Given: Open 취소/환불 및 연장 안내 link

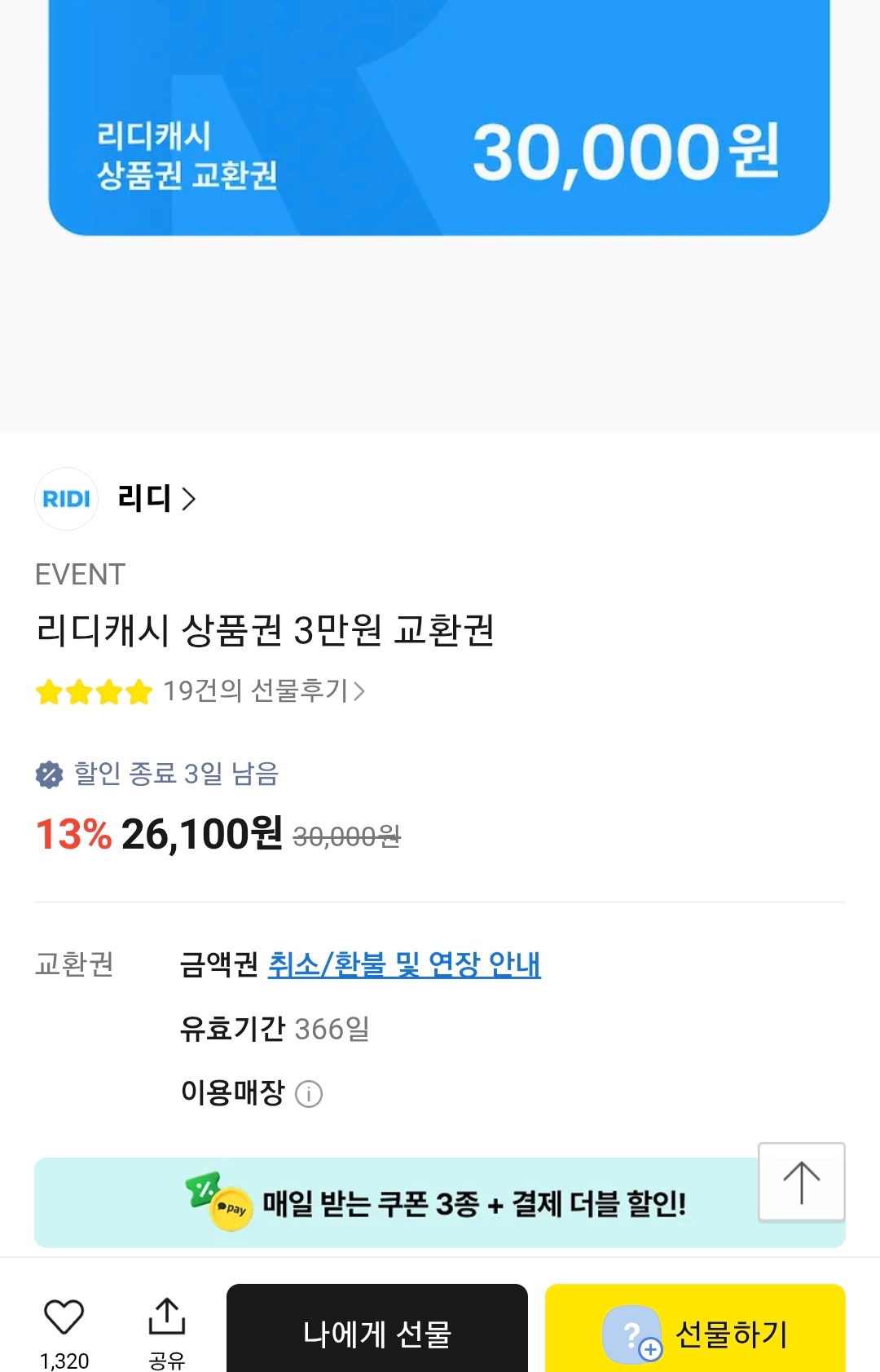Looking at the screenshot, I should pyautogui.click(x=404, y=964).
